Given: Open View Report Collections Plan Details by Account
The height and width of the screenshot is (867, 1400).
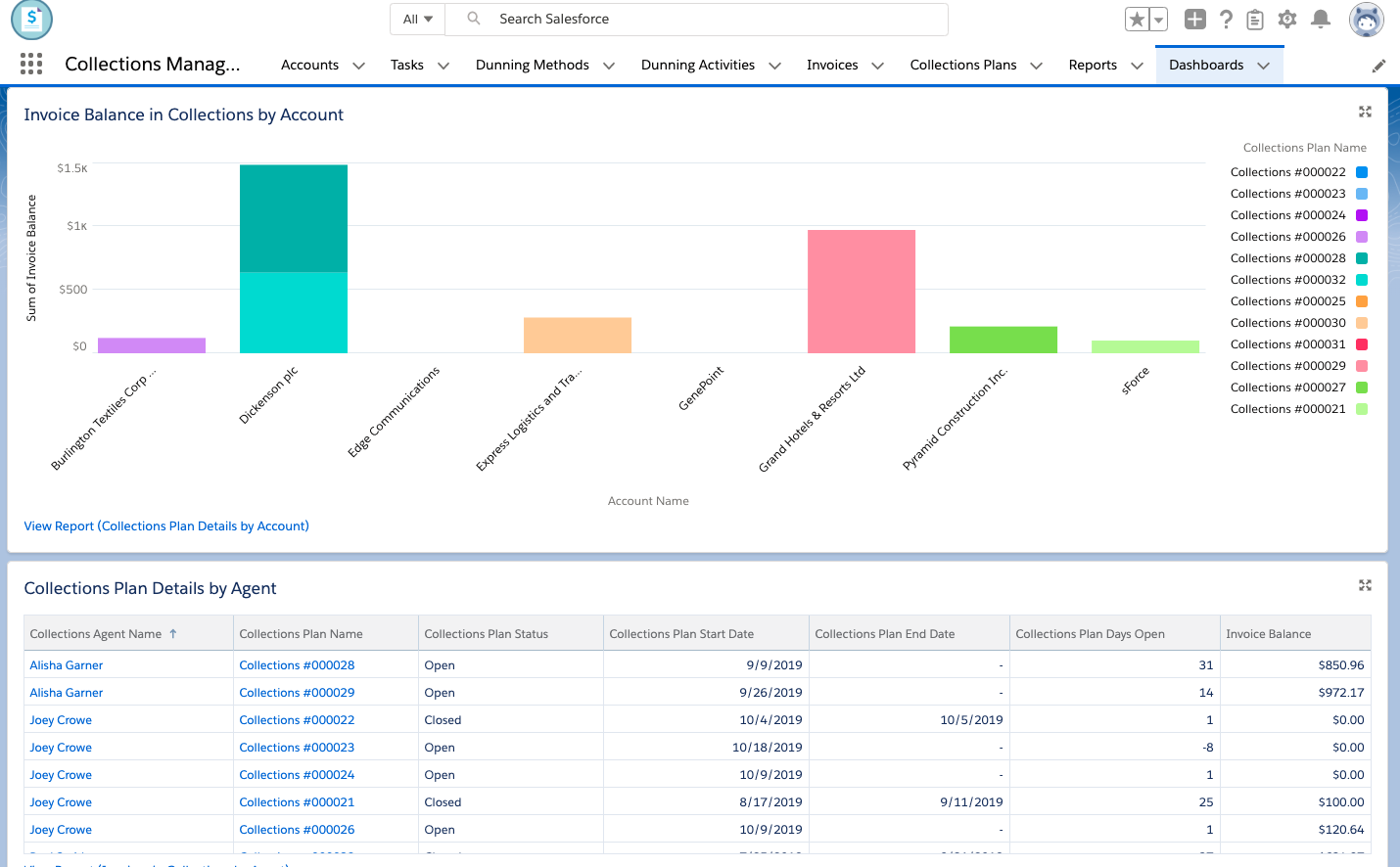Looking at the screenshot, I should coord(166,525).
